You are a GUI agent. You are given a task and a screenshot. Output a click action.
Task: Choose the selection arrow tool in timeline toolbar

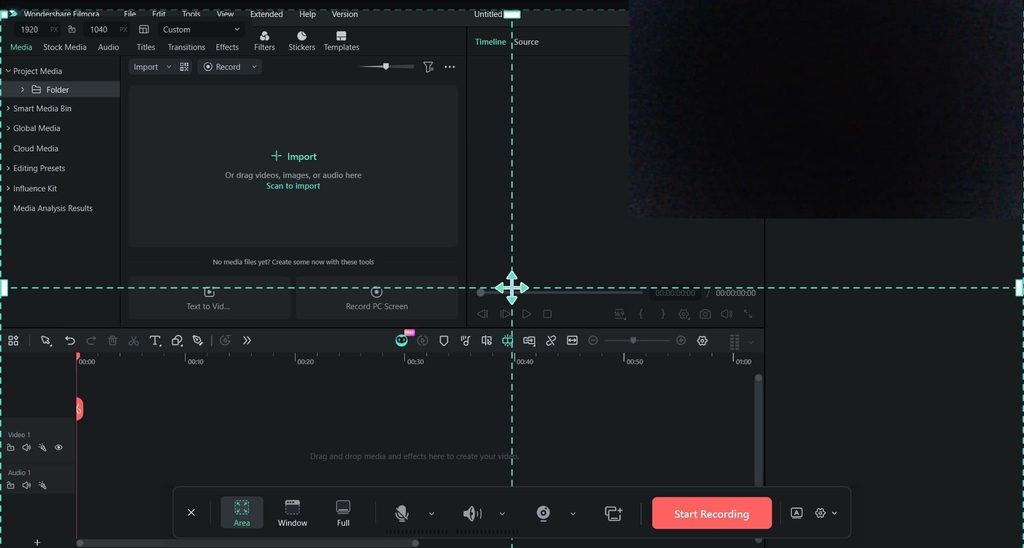[x=46, y=340]
